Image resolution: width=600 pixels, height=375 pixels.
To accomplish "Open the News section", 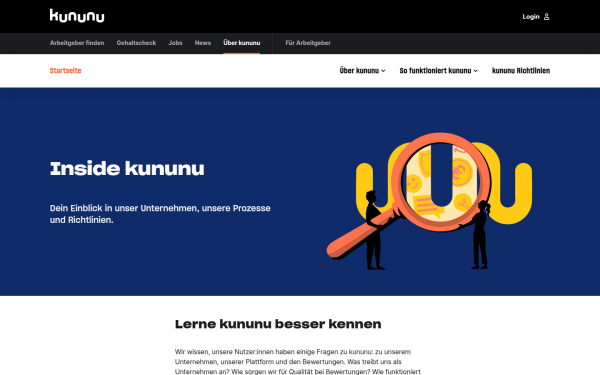I will [203, 43].
